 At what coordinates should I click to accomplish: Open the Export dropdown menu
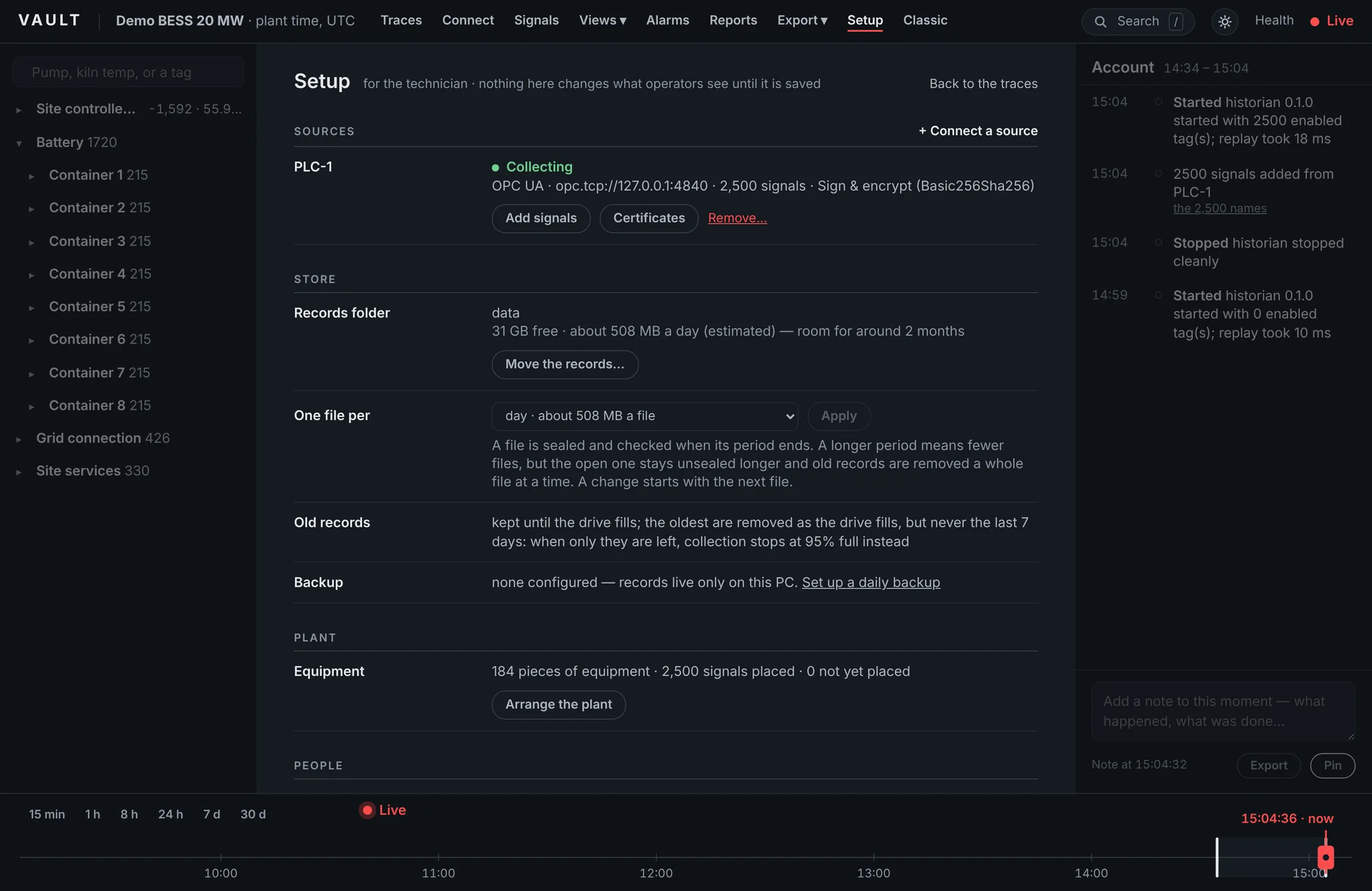click(802, 21)
